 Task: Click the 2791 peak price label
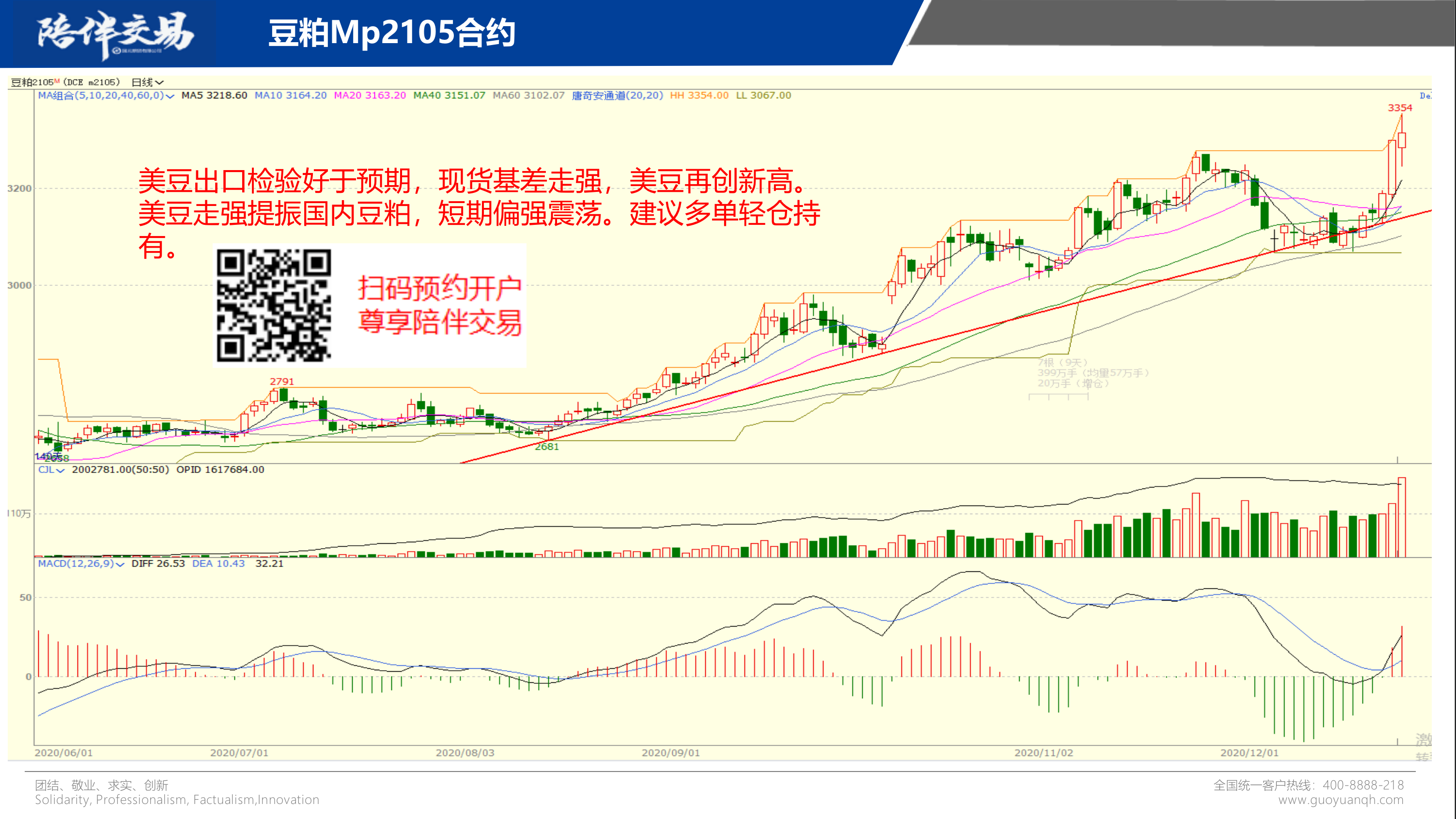[x=281, y=382]
